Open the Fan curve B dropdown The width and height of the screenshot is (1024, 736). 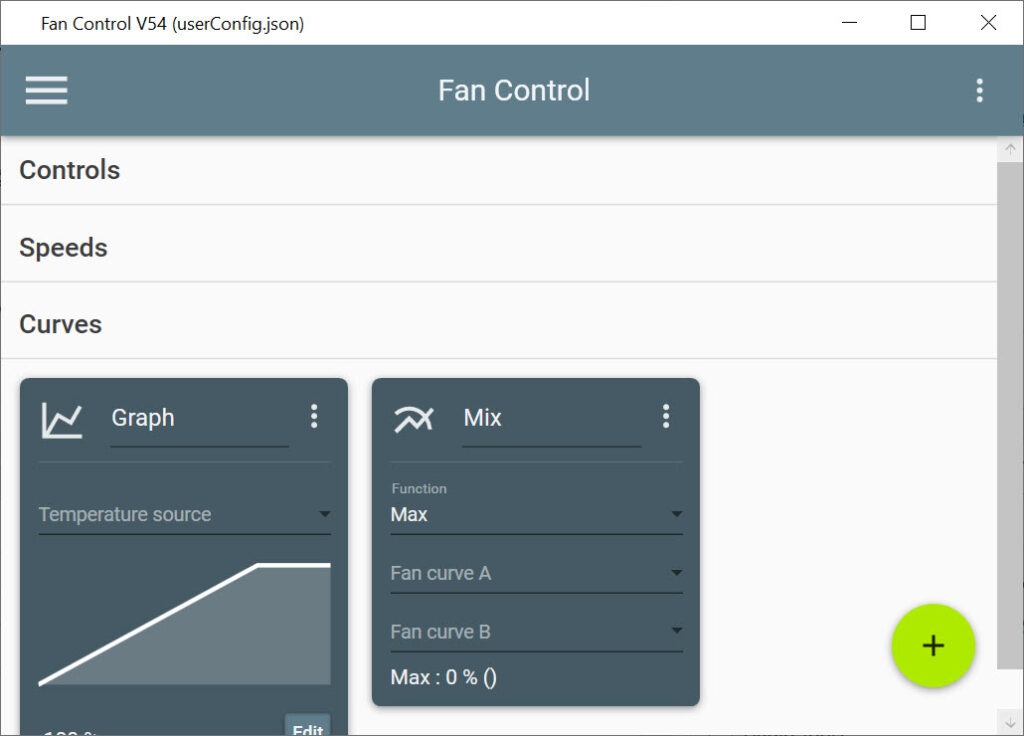pyautogui.click(x=537, y=632)
